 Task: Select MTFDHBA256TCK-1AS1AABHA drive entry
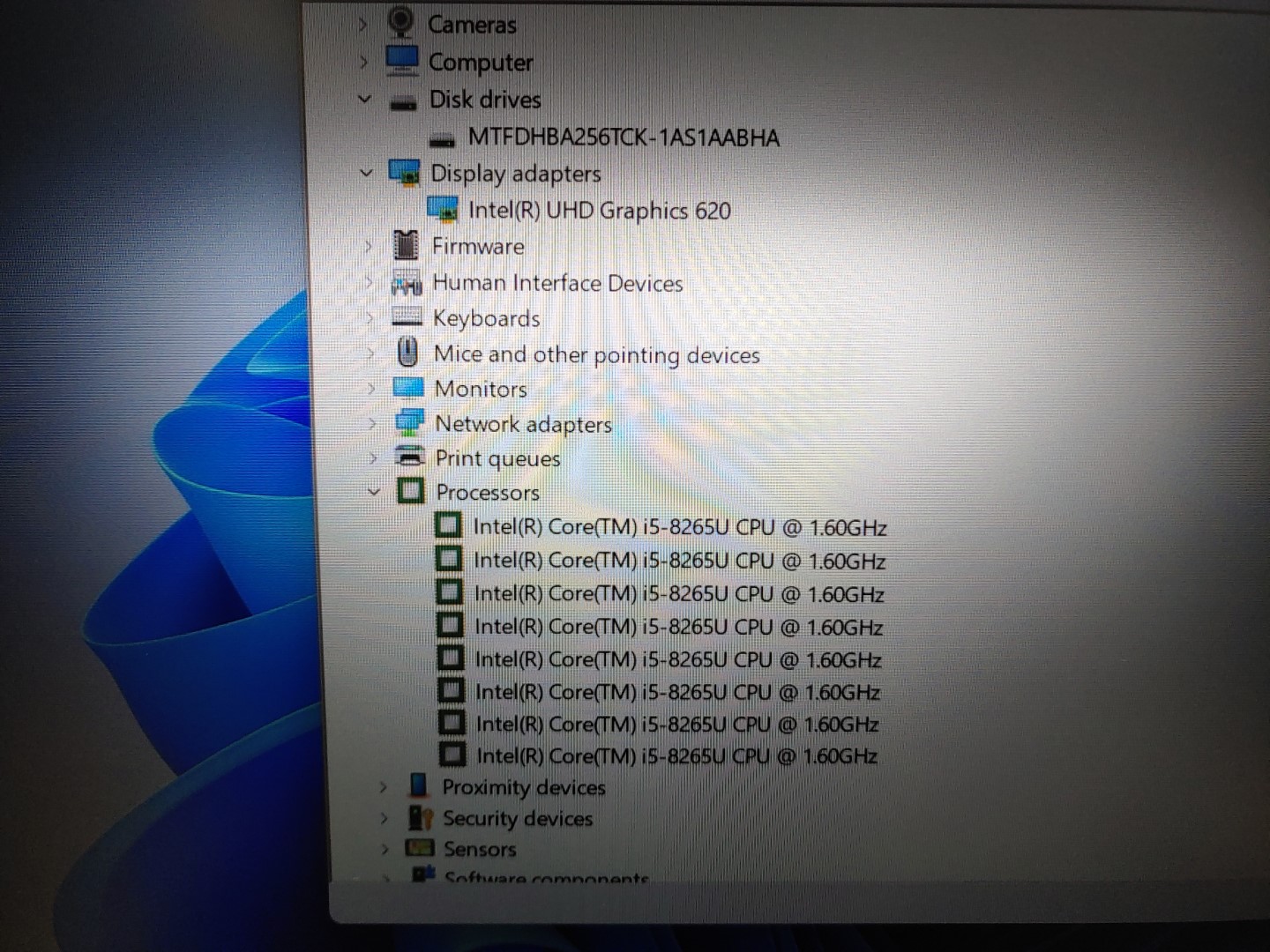(x=624, y=138)
